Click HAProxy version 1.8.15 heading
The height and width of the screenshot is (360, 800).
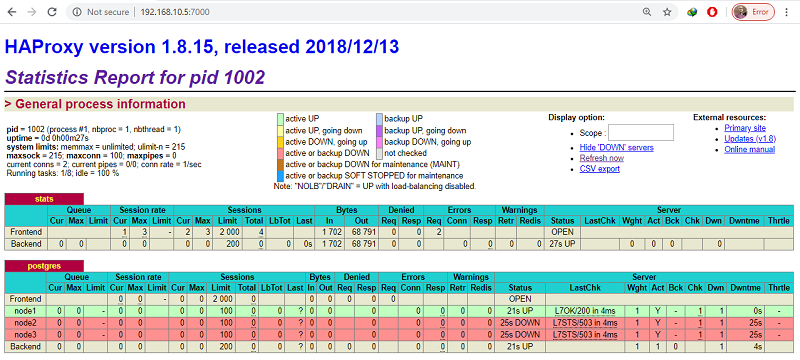pyautogui.click(x=202, y=47)
